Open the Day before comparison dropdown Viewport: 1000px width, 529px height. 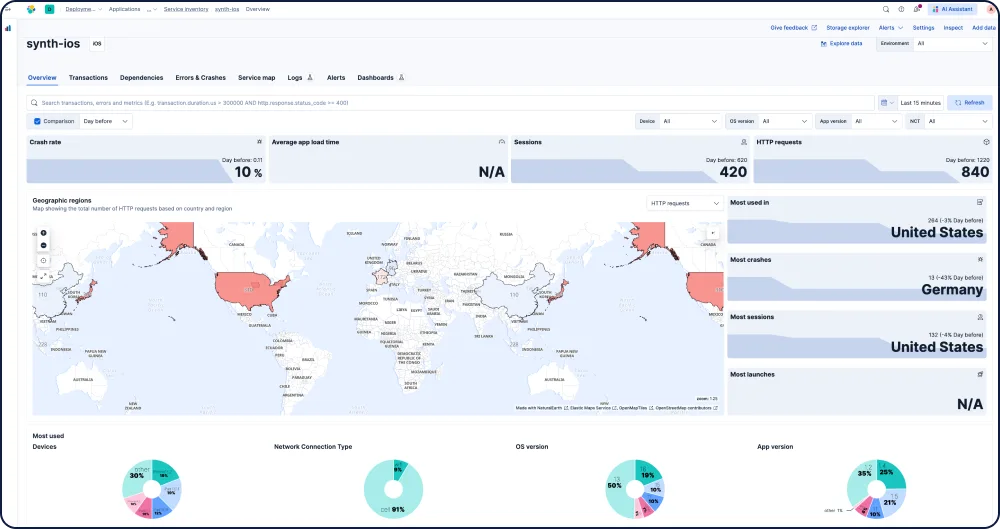(106, 121)
